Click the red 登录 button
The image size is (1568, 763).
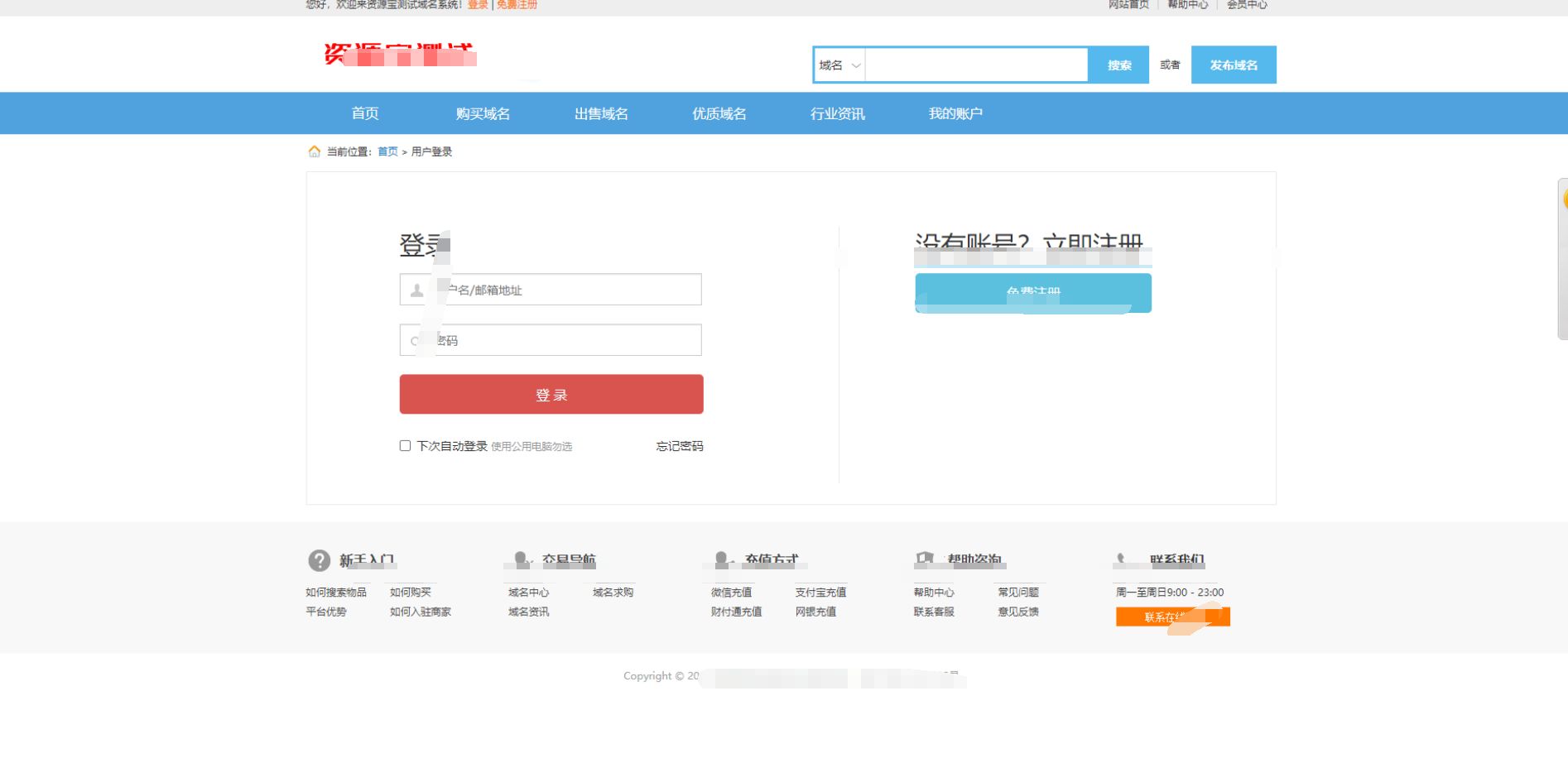(551, 394)
